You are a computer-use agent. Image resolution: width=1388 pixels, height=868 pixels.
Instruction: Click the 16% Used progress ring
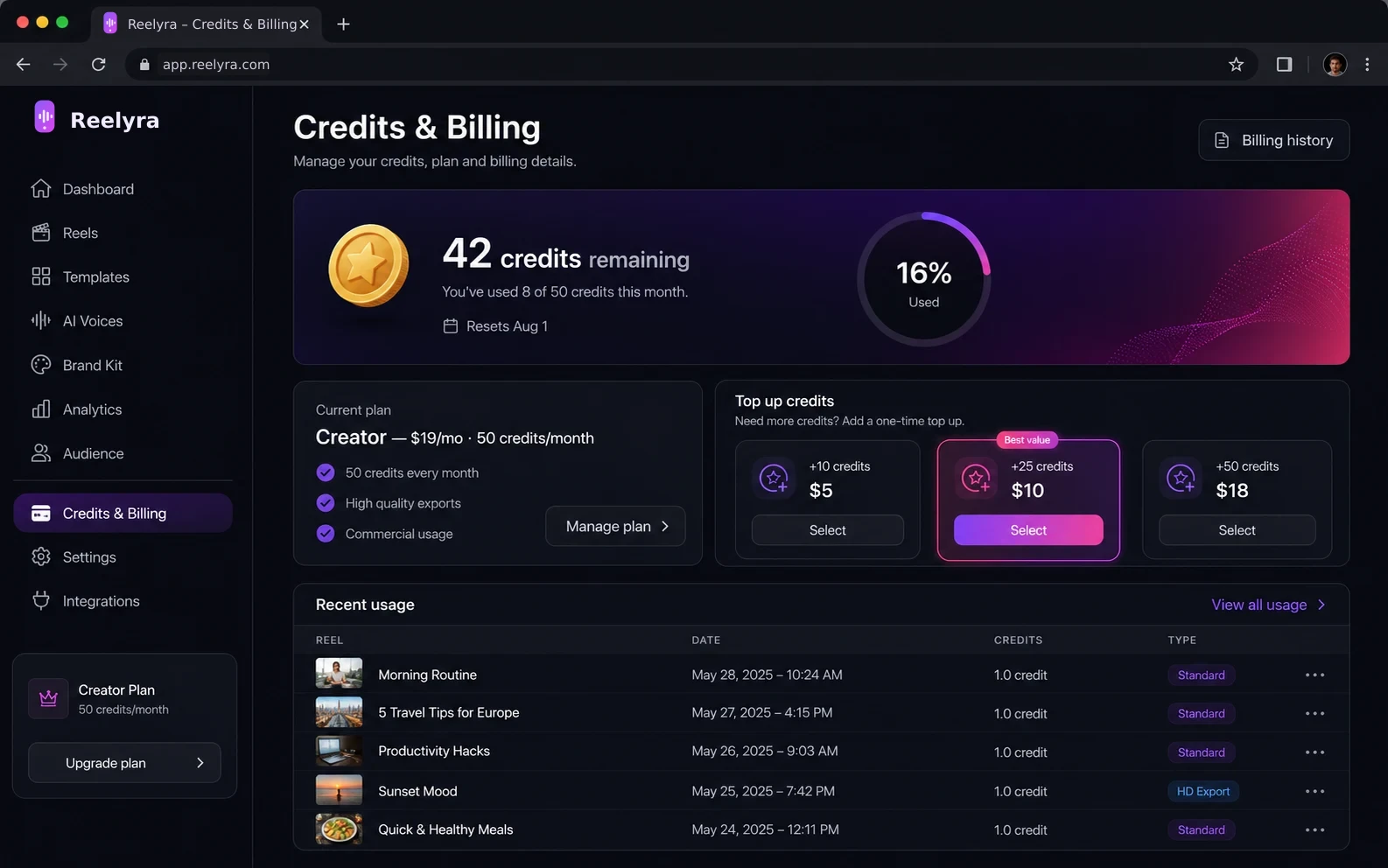[924, 279]
